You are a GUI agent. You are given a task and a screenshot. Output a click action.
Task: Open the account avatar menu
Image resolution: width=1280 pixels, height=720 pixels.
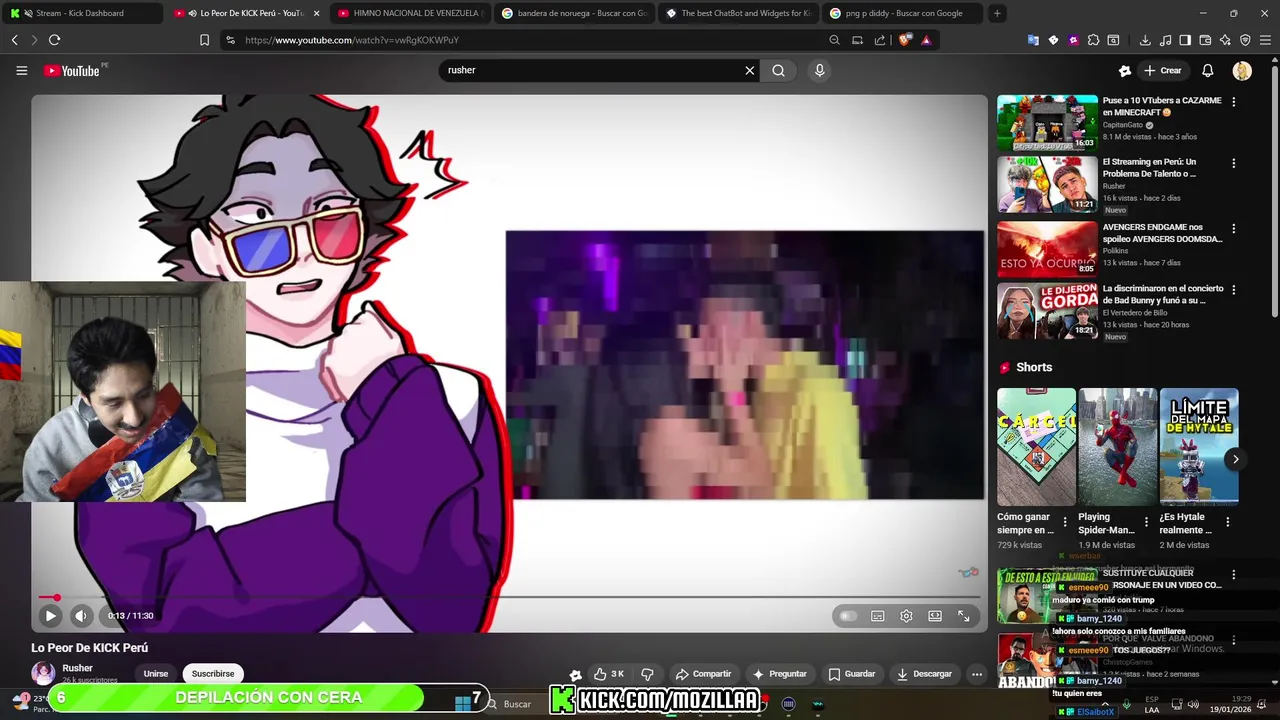[x=1242, y=70]
